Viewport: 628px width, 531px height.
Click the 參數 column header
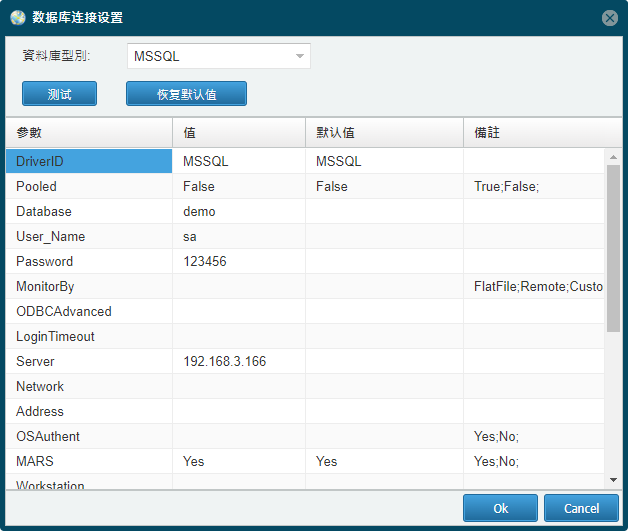[89, 133]
